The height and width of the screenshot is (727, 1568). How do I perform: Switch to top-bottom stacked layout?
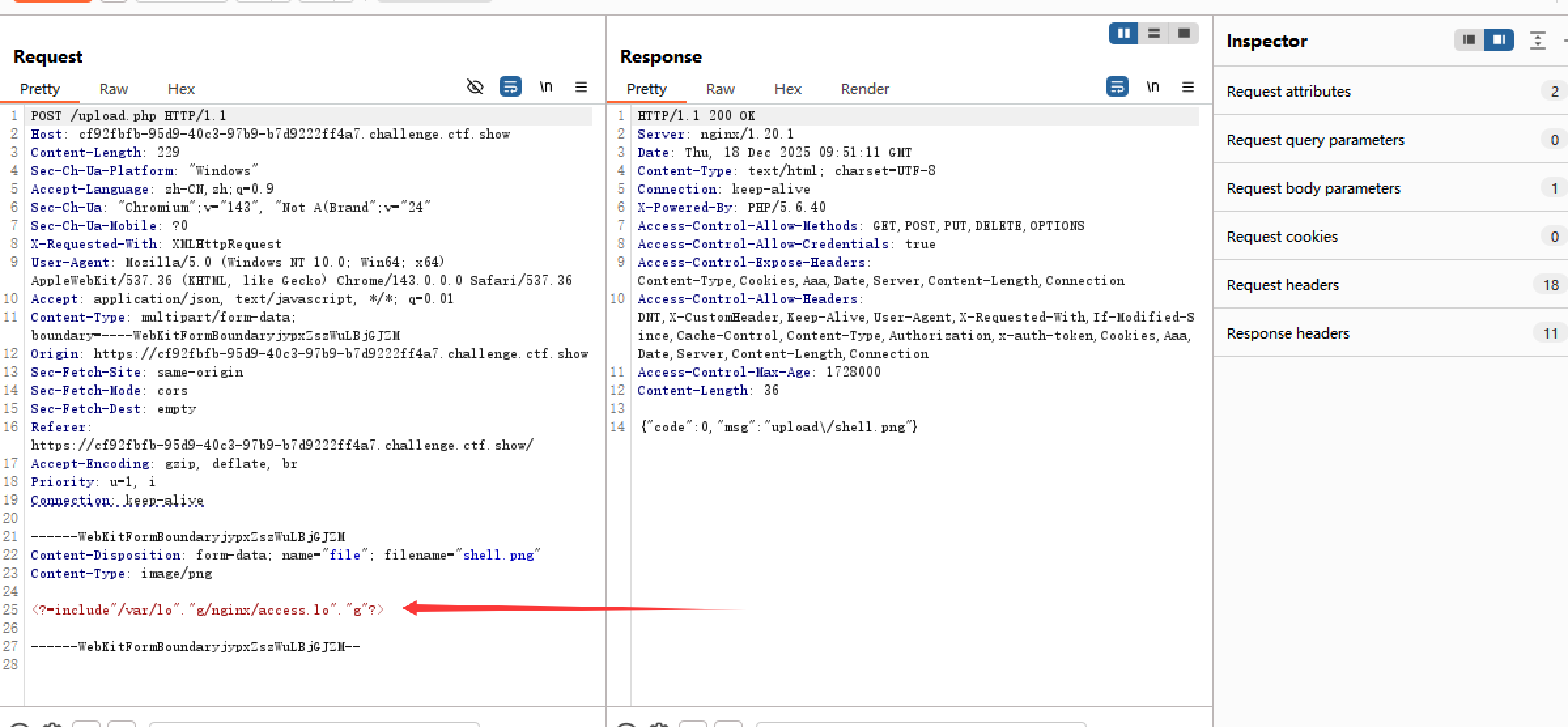[1153, 33]
